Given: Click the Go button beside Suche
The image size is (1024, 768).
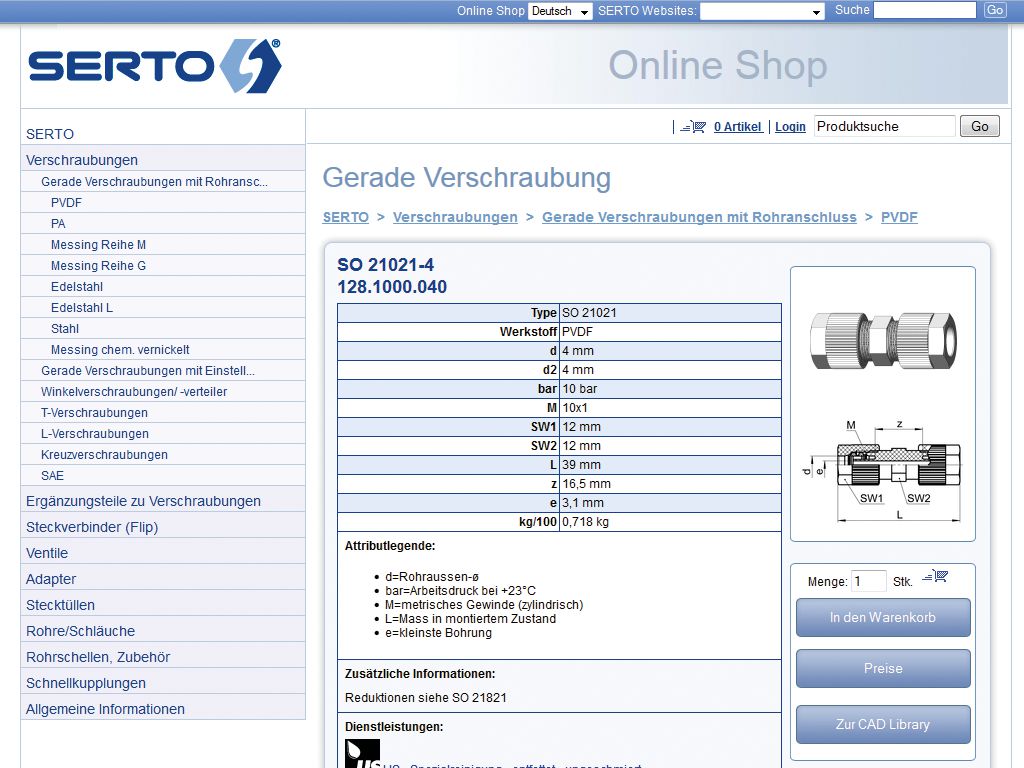Looking at the screenshot, I should click(995, 10).
